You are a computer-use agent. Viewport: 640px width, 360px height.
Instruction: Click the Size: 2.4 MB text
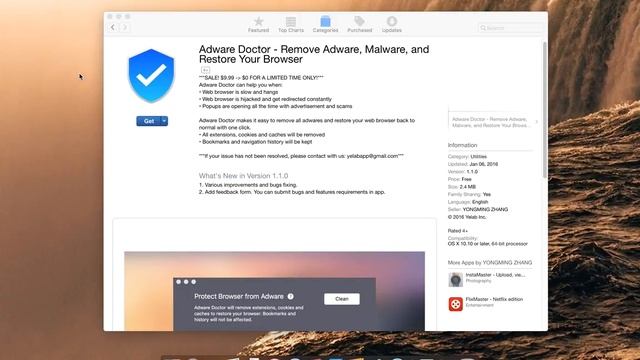[x=462, y=187]
